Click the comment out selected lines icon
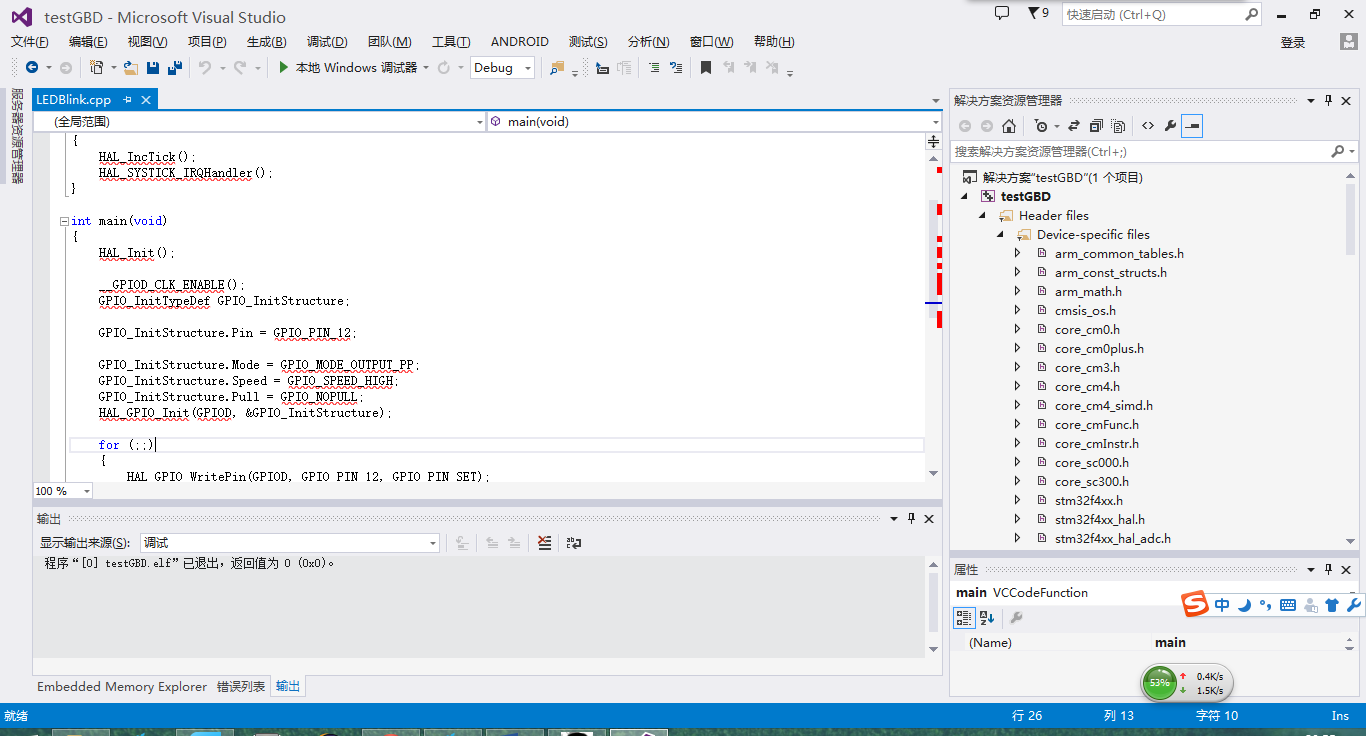Screen dimensions: 1366x736 (654, 68)
